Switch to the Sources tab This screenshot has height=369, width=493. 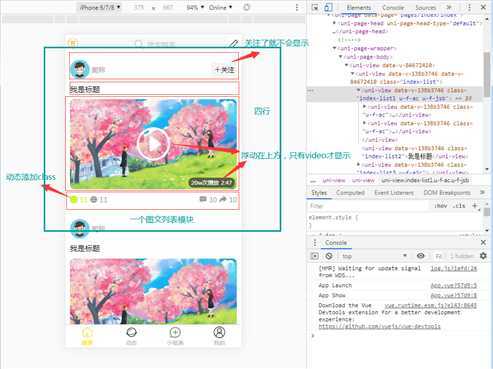tap(425, 7)
